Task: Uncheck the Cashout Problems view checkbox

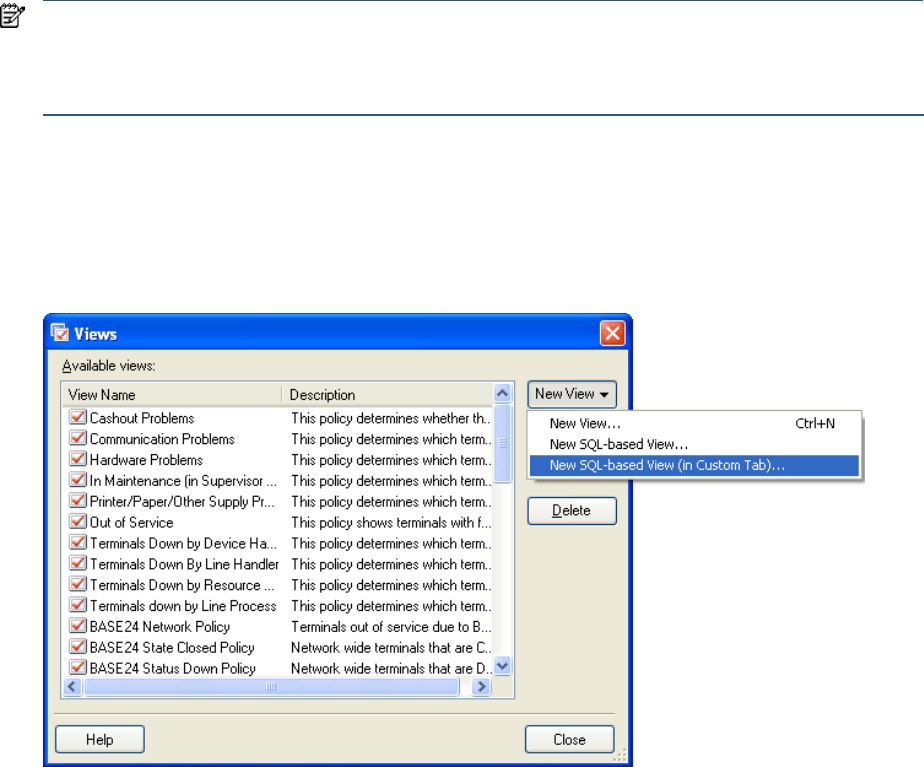Action: point(77,418)
